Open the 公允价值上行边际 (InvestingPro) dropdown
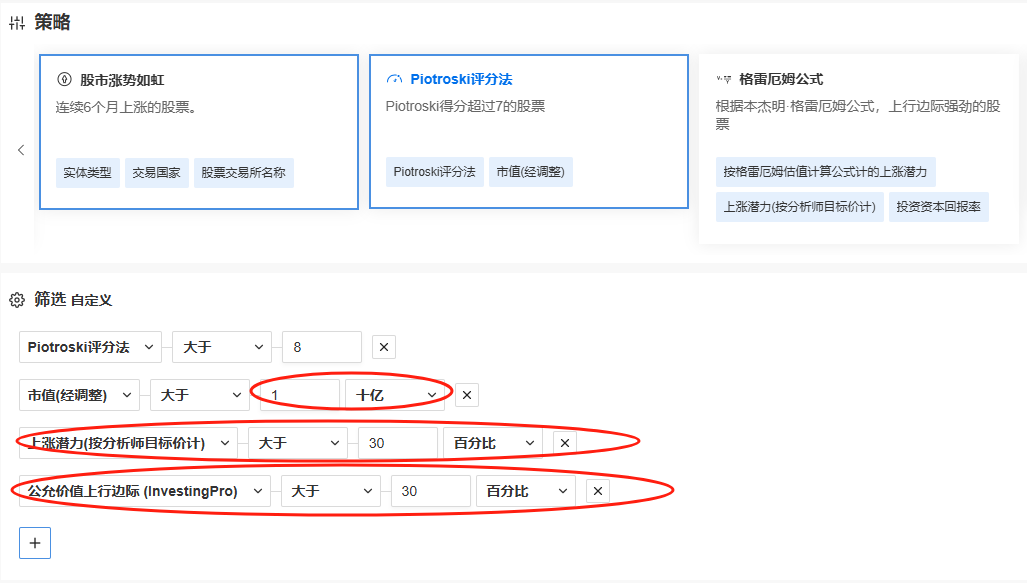This screenshot has height=583, width=1027. tap(144, 491)
